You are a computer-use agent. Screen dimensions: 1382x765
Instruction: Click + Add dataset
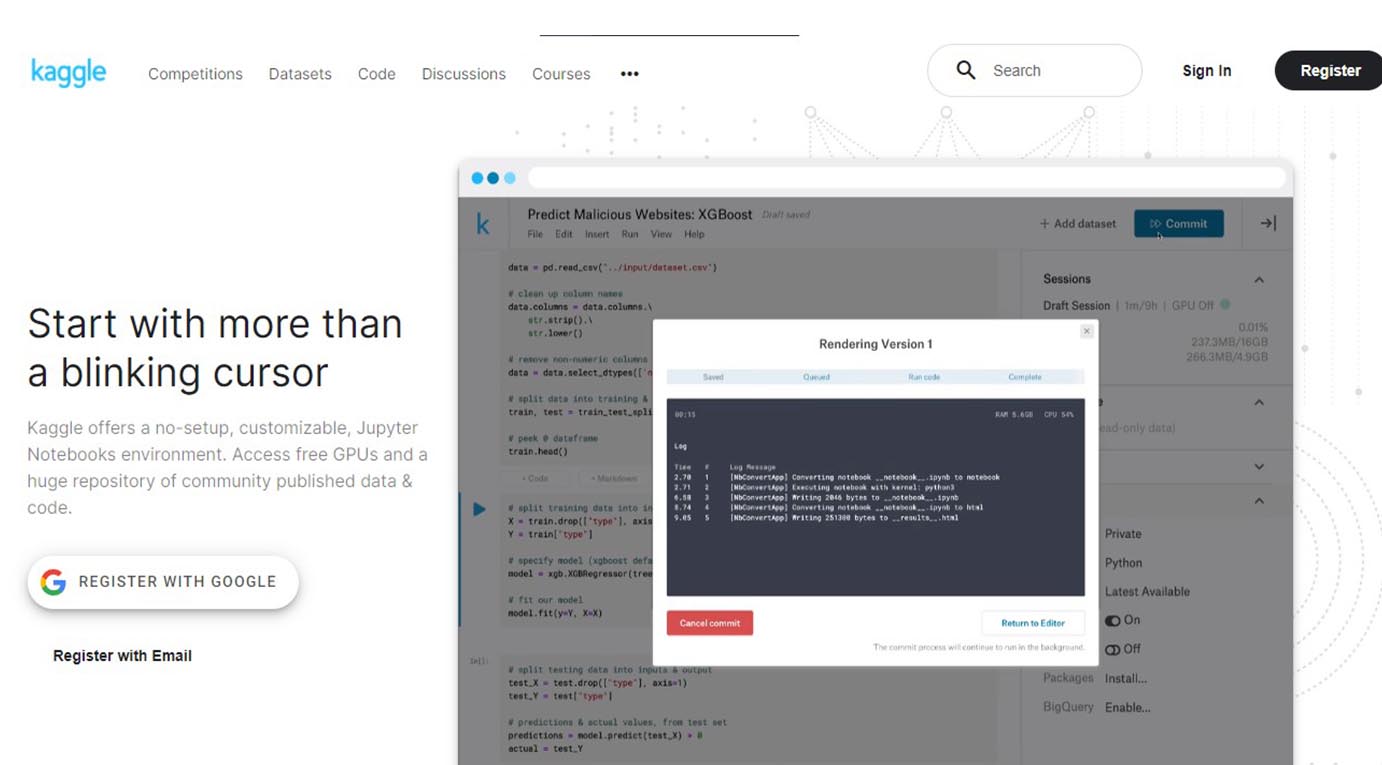click(1078, 224)
